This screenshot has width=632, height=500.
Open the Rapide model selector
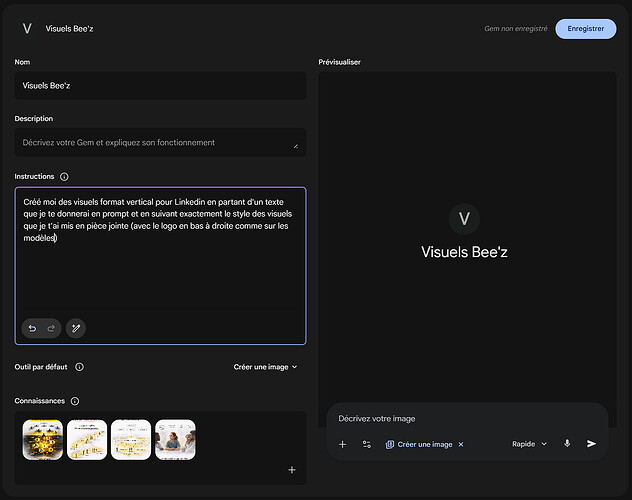tap(529, 444)
